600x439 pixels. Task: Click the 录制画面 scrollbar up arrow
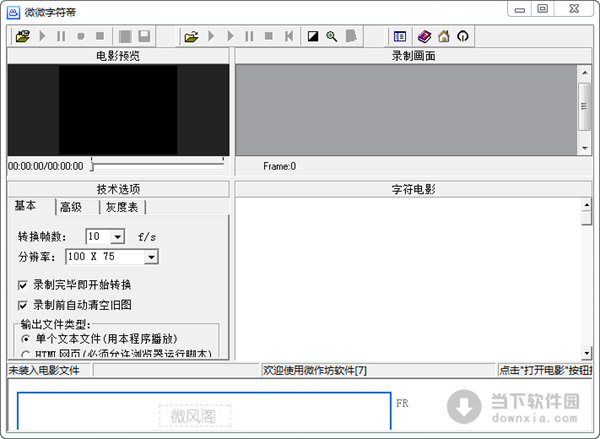pos(585,73)
